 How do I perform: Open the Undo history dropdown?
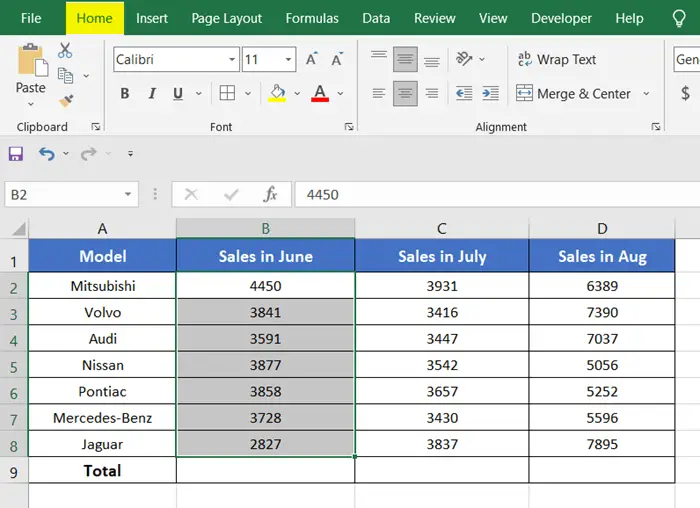click(66, 154)
